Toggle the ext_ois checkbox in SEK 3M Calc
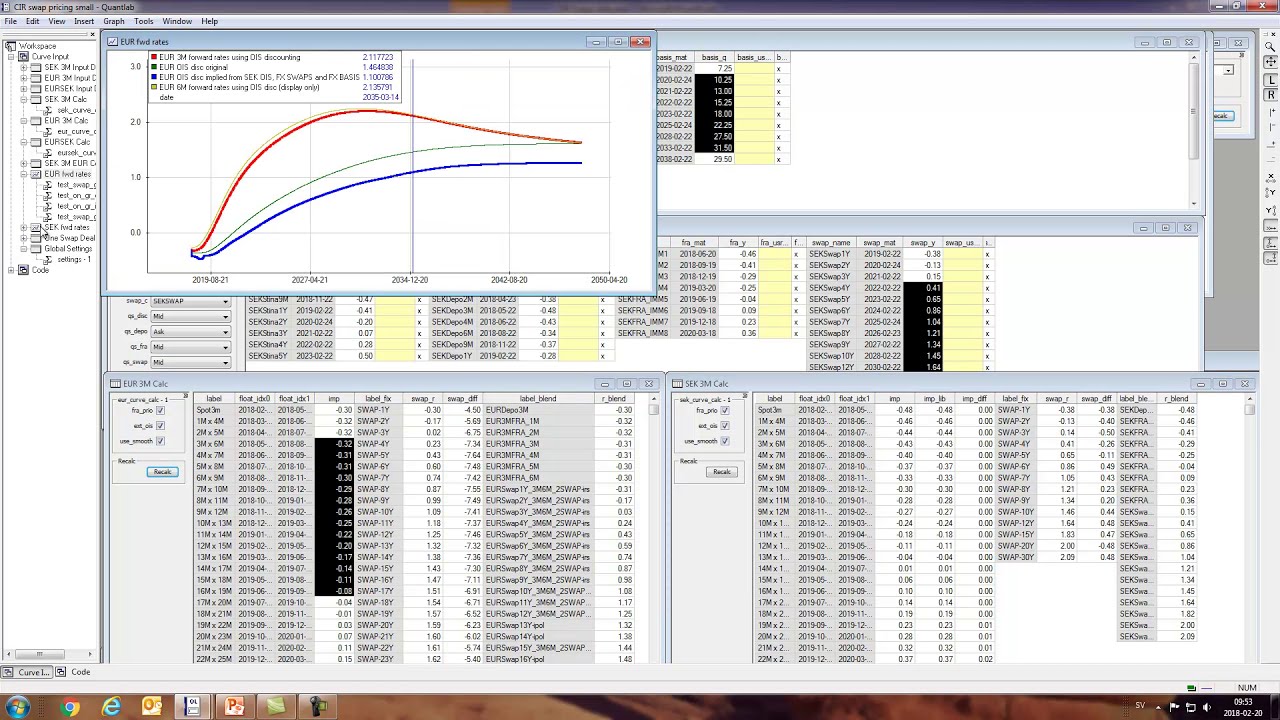The width and height of the screenshot is (1280, 720). [724, 426]
